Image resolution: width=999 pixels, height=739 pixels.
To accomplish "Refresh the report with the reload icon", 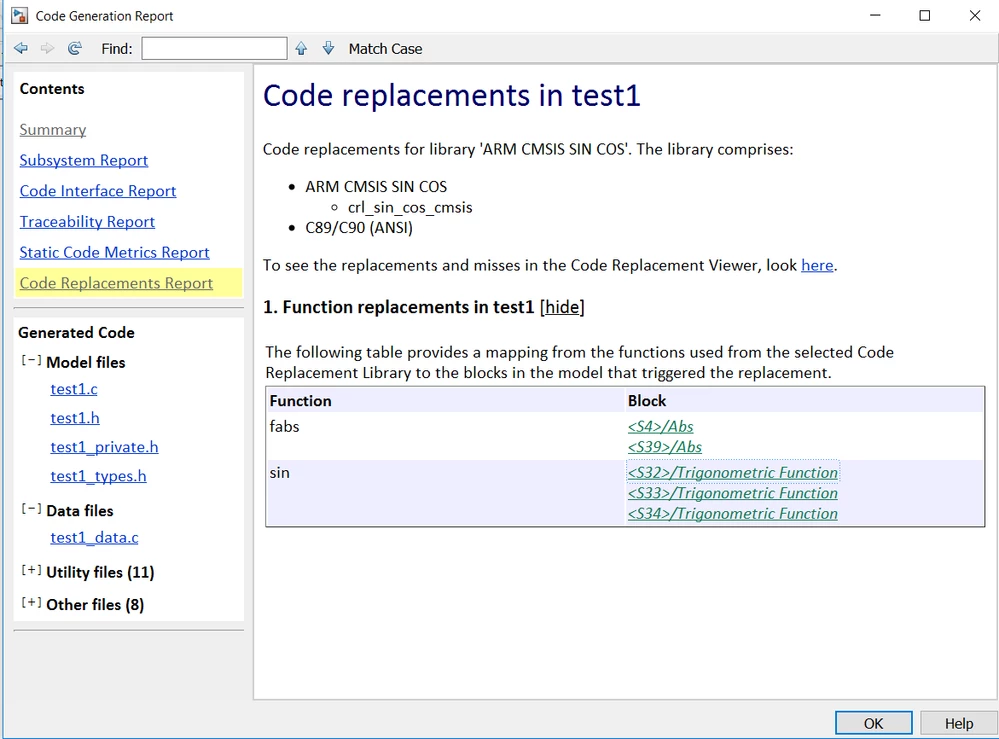I will click(x=75, y=48).
